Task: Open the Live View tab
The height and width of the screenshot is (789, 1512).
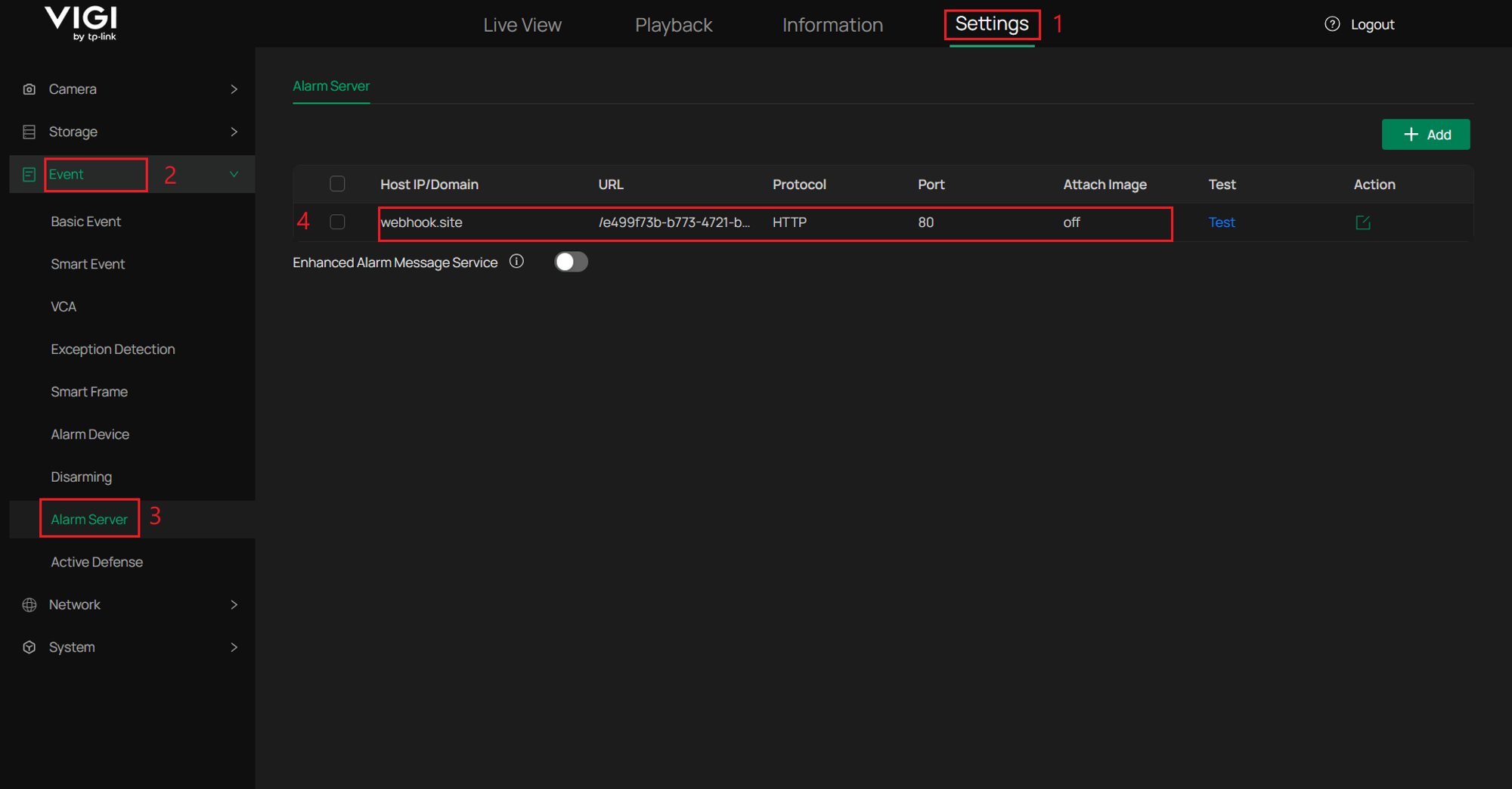Action: coord(522,25)
